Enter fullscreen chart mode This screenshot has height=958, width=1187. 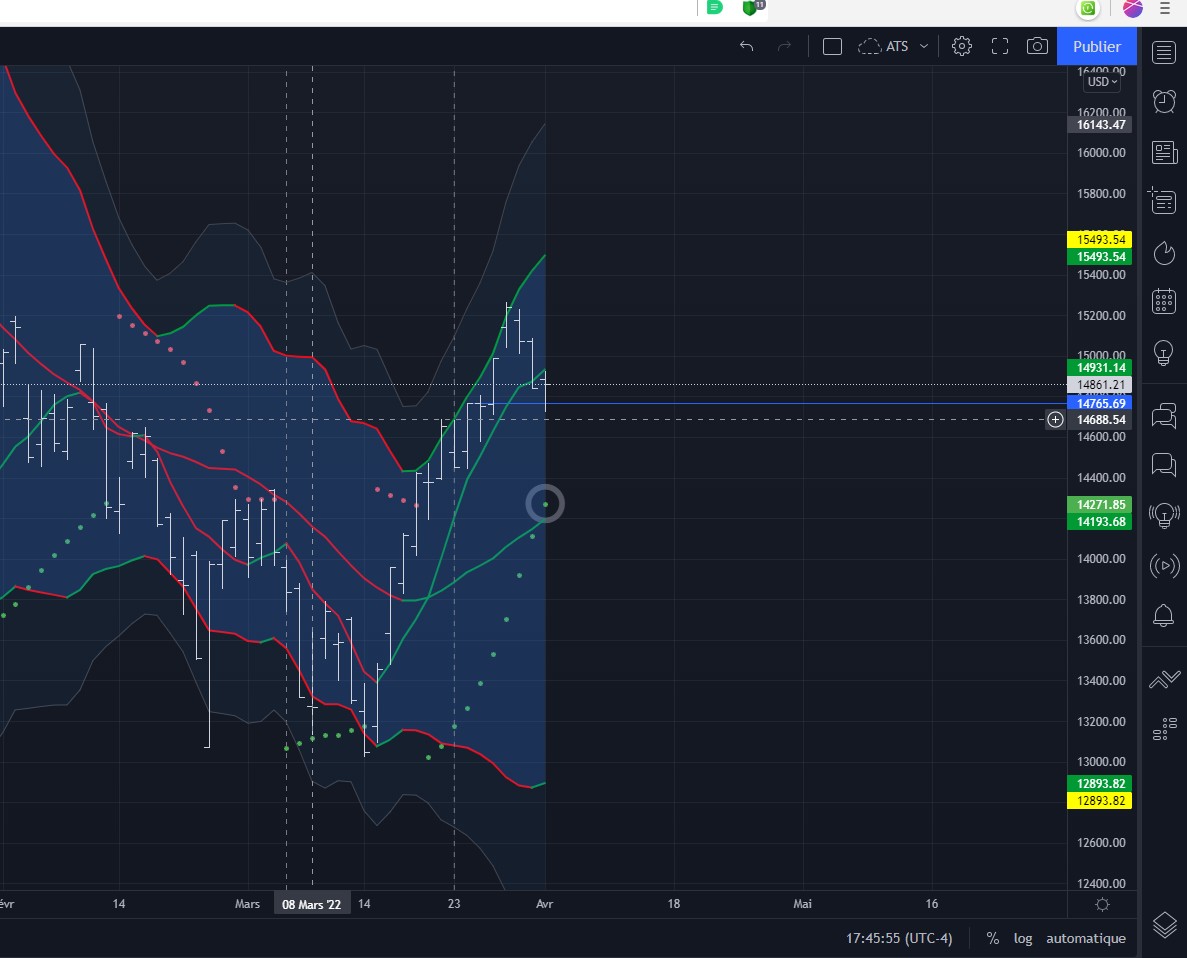coord(1000,46)
